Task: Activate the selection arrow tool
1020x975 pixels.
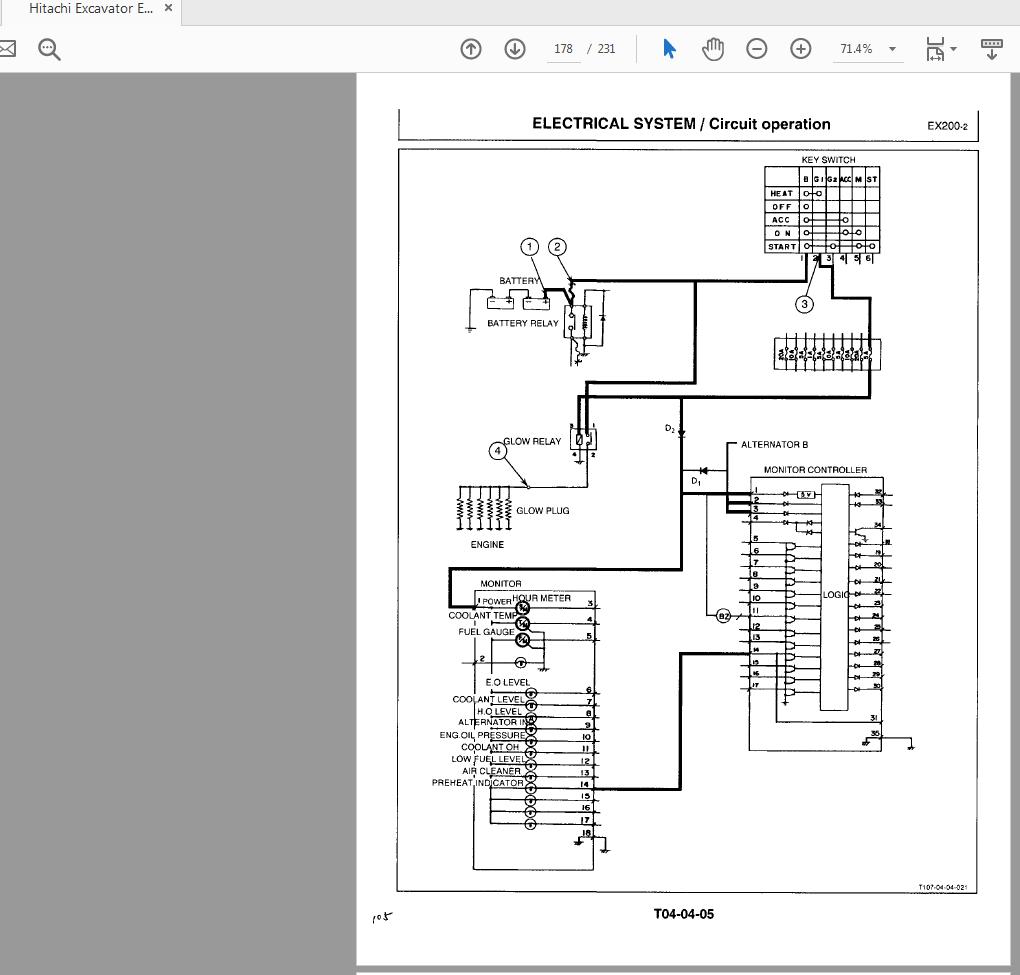Action: [668, 47]
